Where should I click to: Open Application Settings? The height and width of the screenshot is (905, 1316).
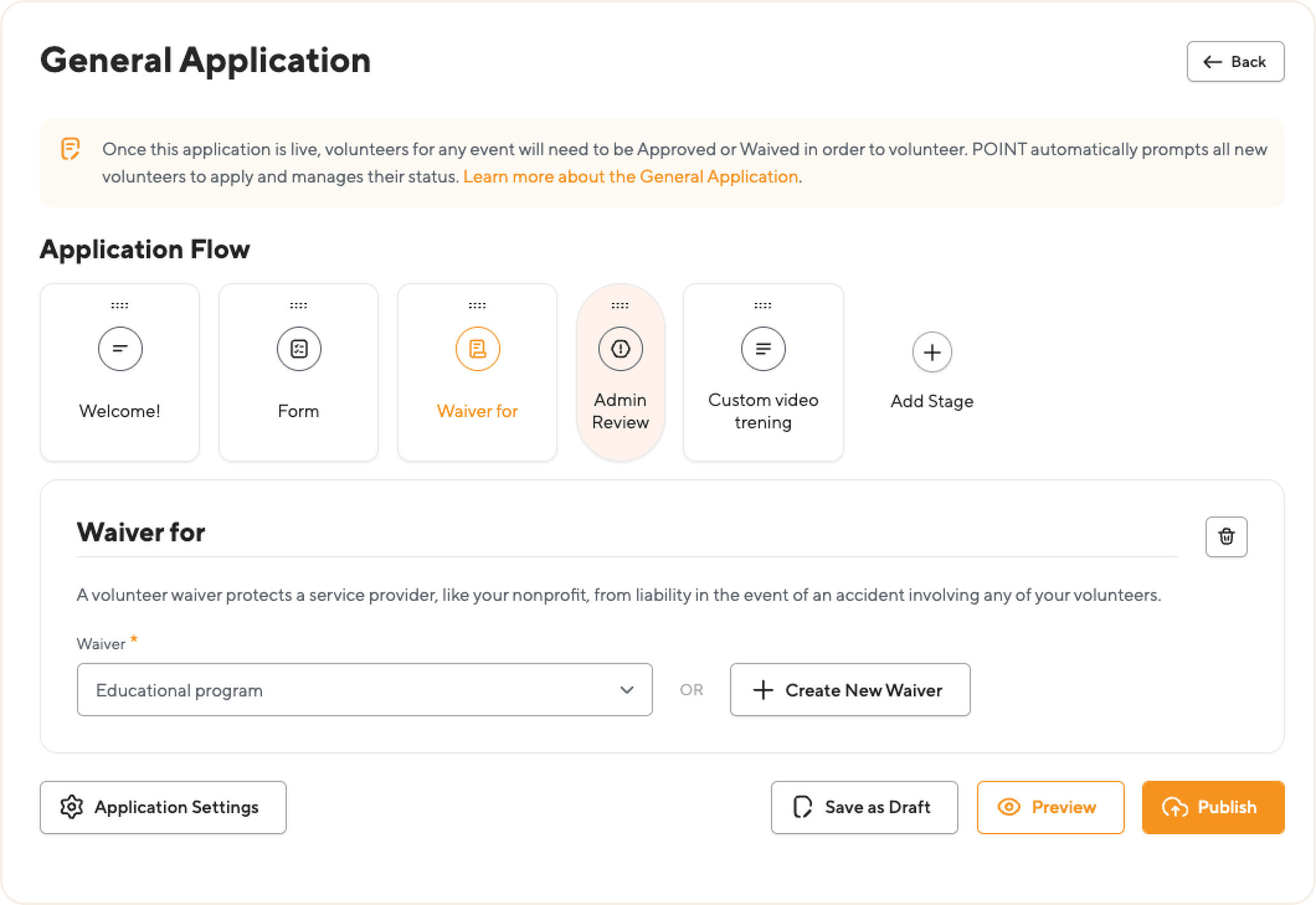(163, 807)
